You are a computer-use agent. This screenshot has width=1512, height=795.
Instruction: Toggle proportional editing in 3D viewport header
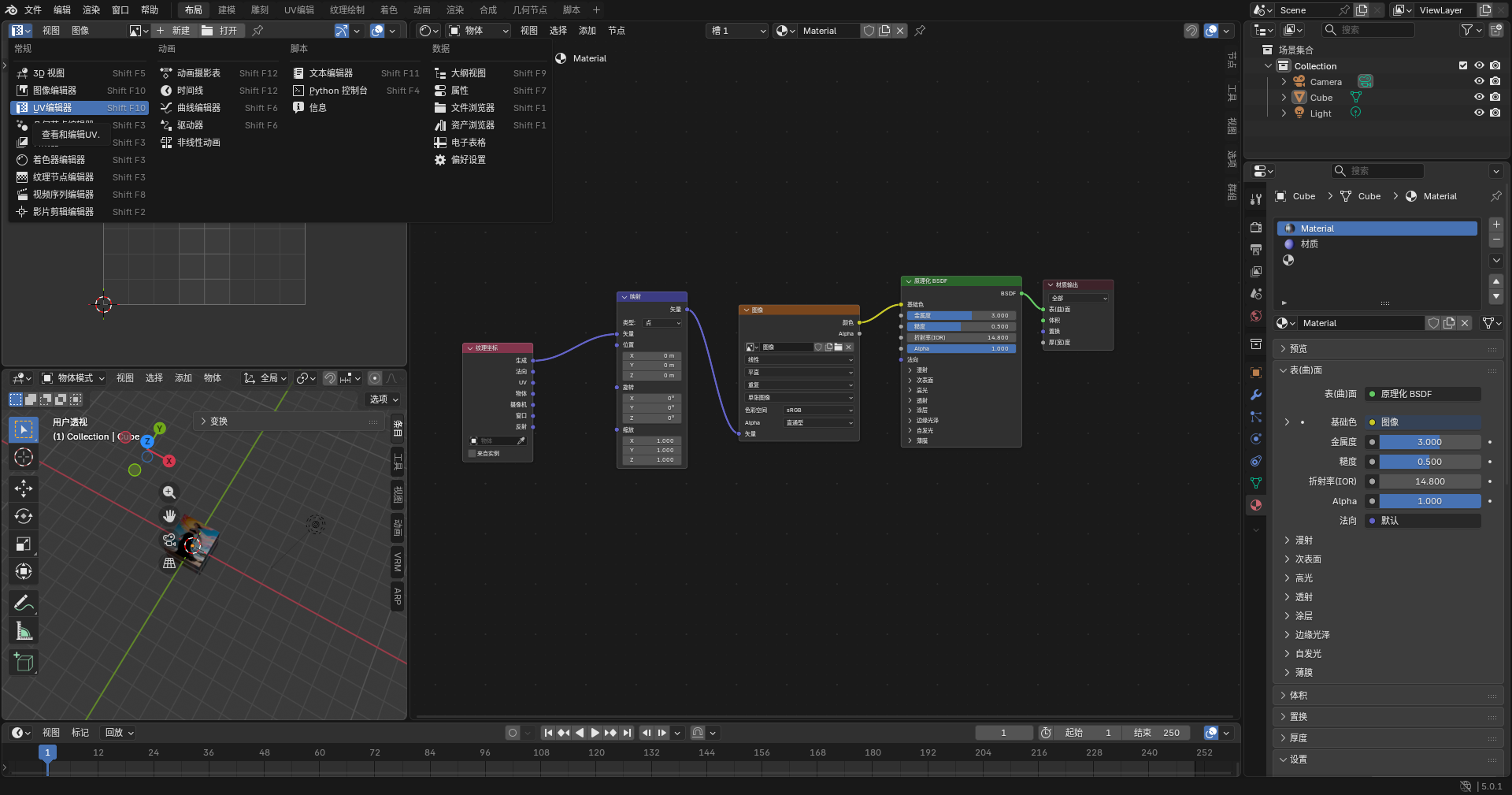tap(375, 378)
